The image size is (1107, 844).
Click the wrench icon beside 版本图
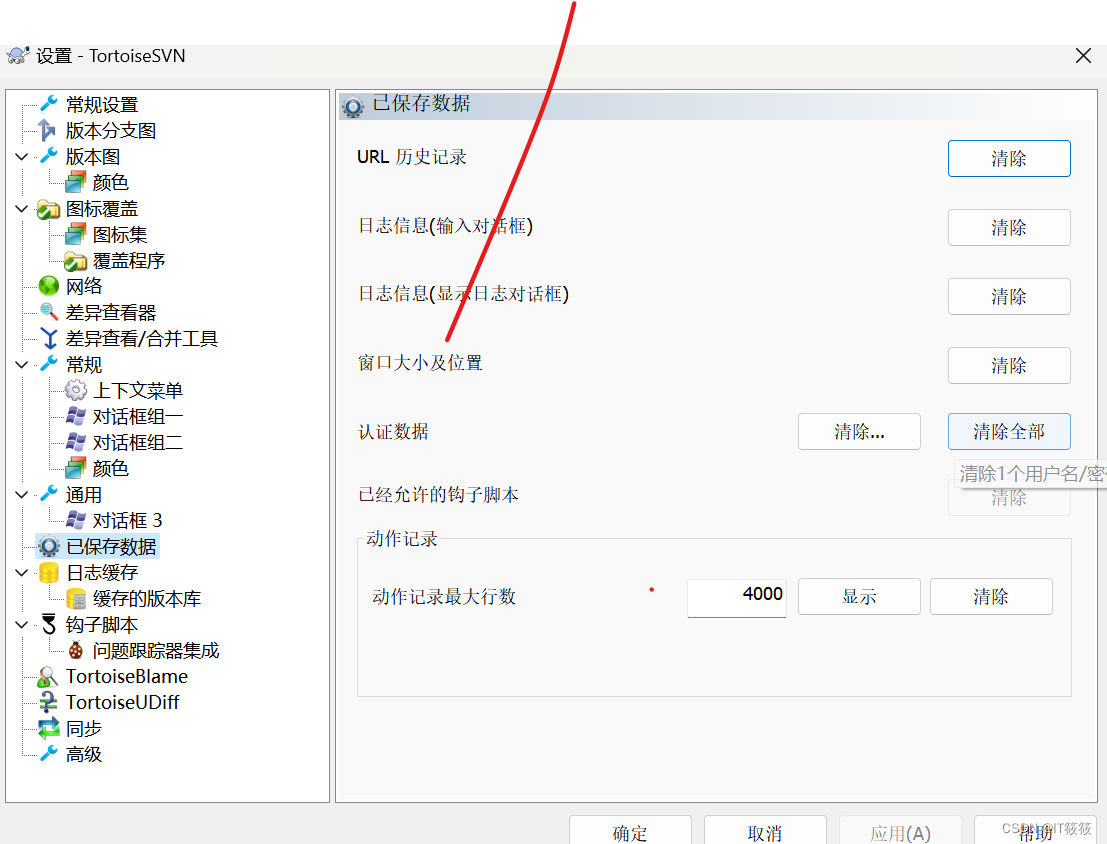(49, 155)
